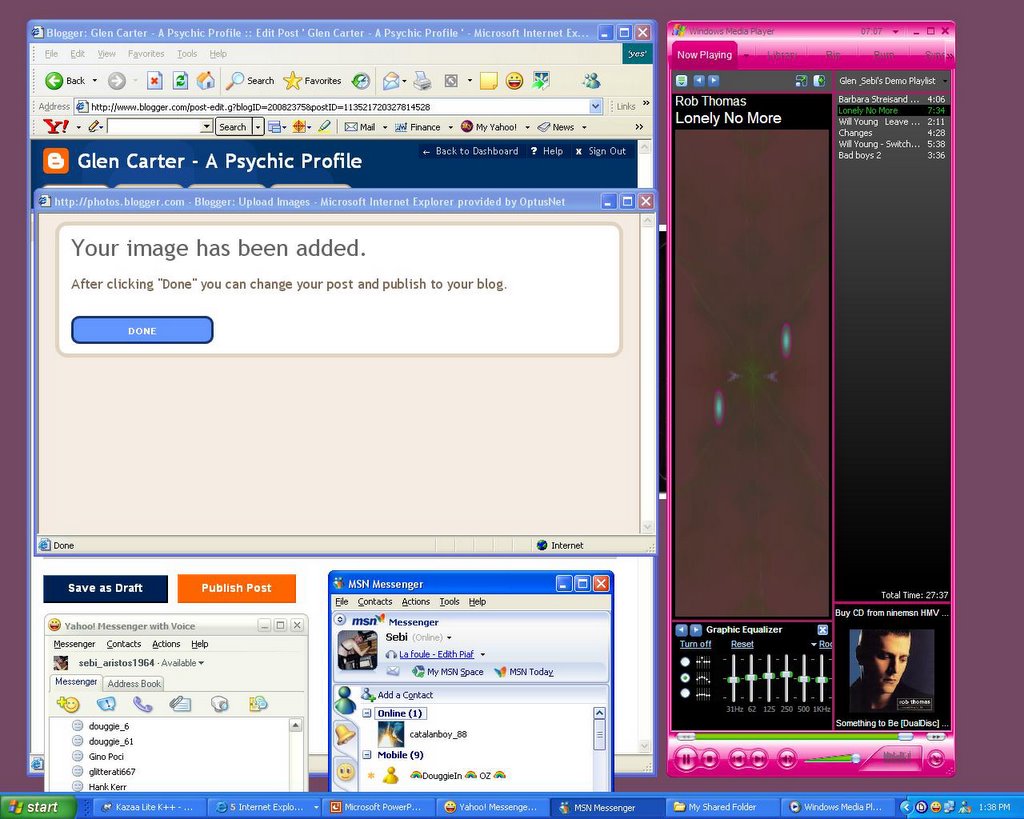Viewport: 1024px width, 819px height.
Task: Click the Yahoo toolbar highlighter pen icon
Action: [325, 127]
